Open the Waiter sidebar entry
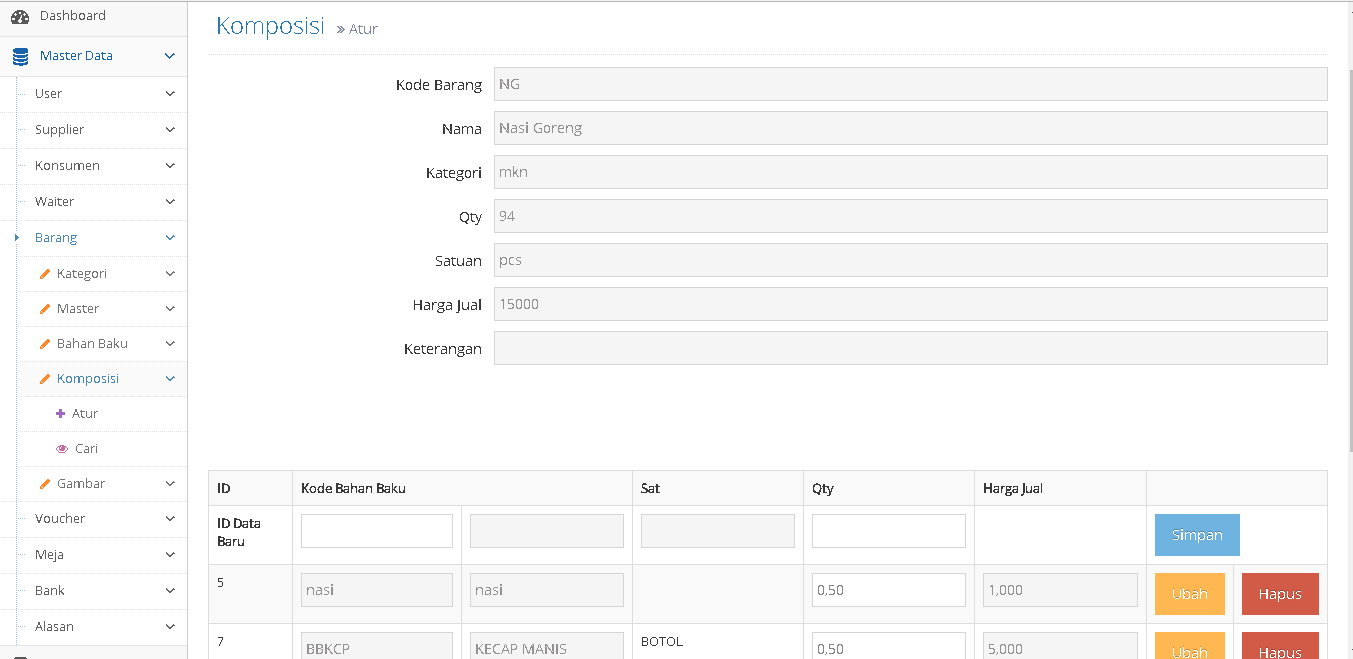Viewport: 1353px width, 659px height. click(x=54, y=202)
